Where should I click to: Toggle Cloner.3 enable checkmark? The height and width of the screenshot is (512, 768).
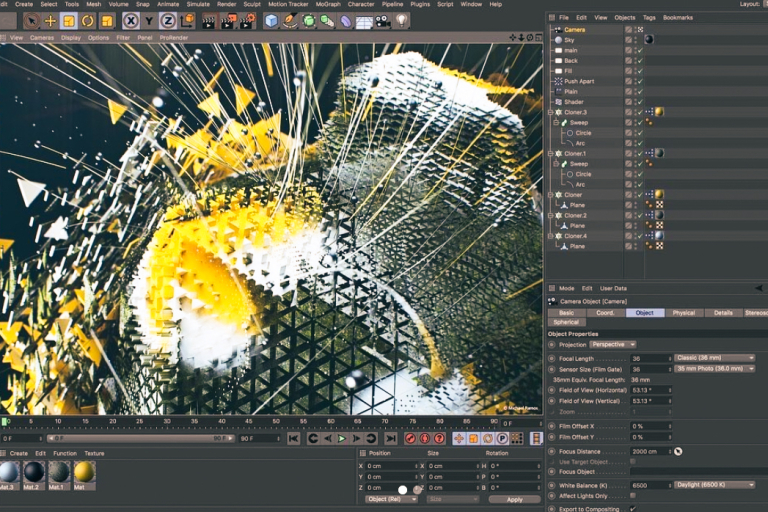(x=640, y=112)
